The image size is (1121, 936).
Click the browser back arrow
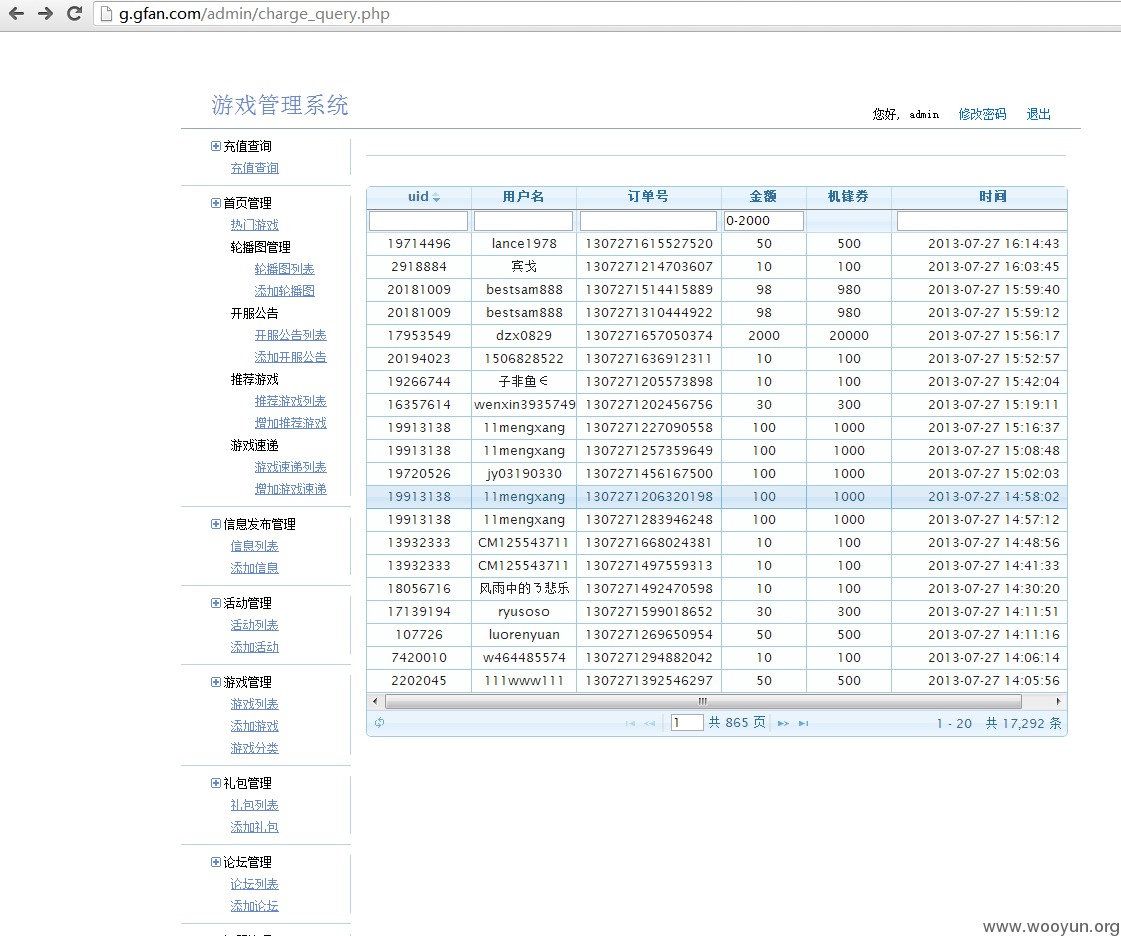pyautogui.click(x=16, y=14)
